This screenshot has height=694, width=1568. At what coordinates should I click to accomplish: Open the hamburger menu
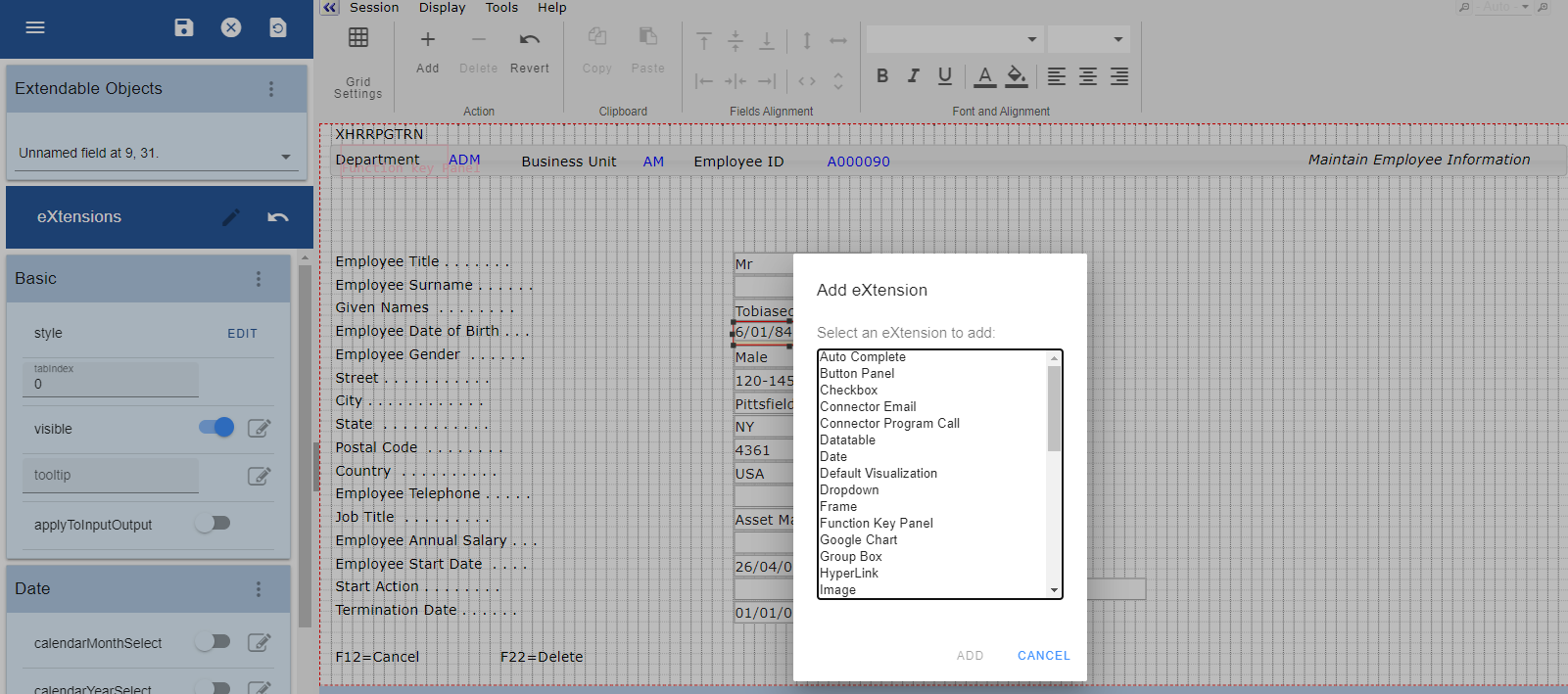(x=35, y=27)
